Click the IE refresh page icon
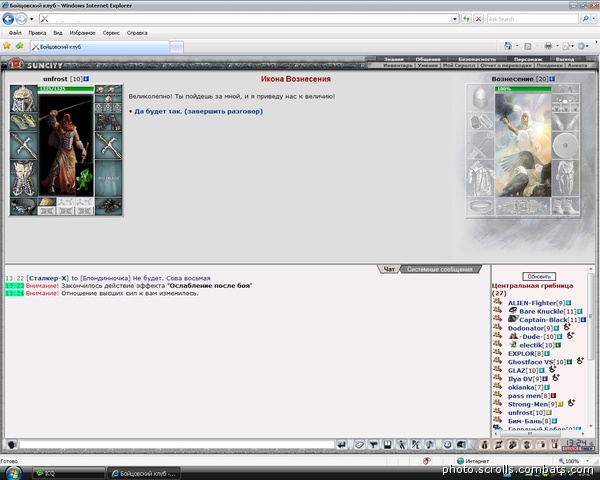 (466, 19)
